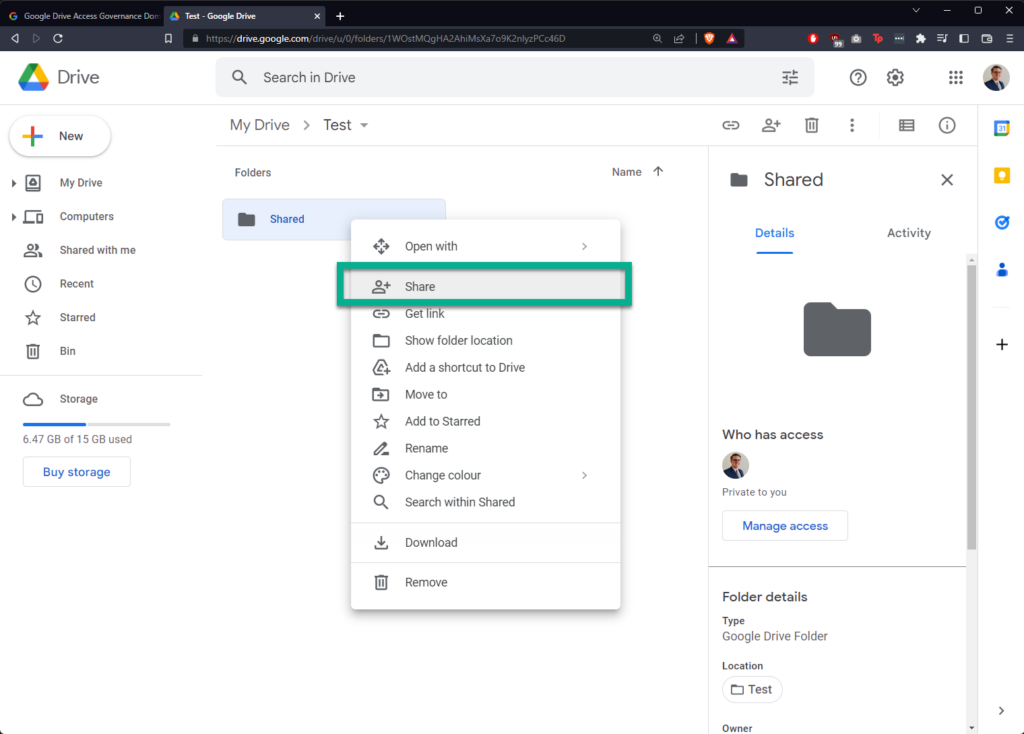Open the more actions three-dot menu

coord(852,125)
